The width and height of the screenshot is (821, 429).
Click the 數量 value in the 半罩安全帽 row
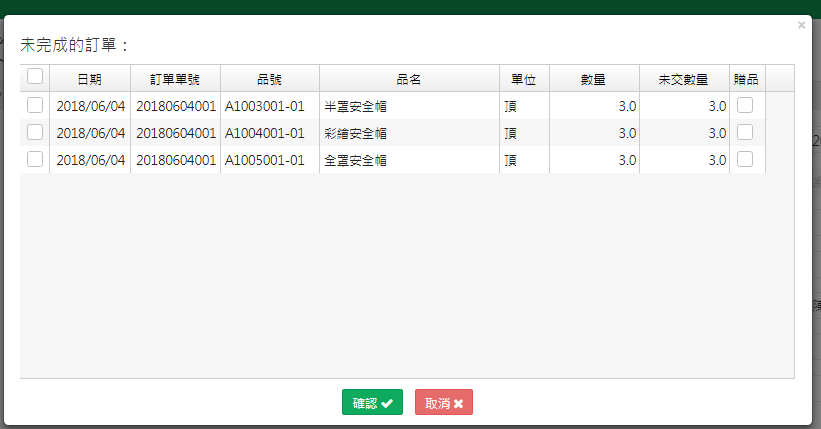[x=627, y=106]
